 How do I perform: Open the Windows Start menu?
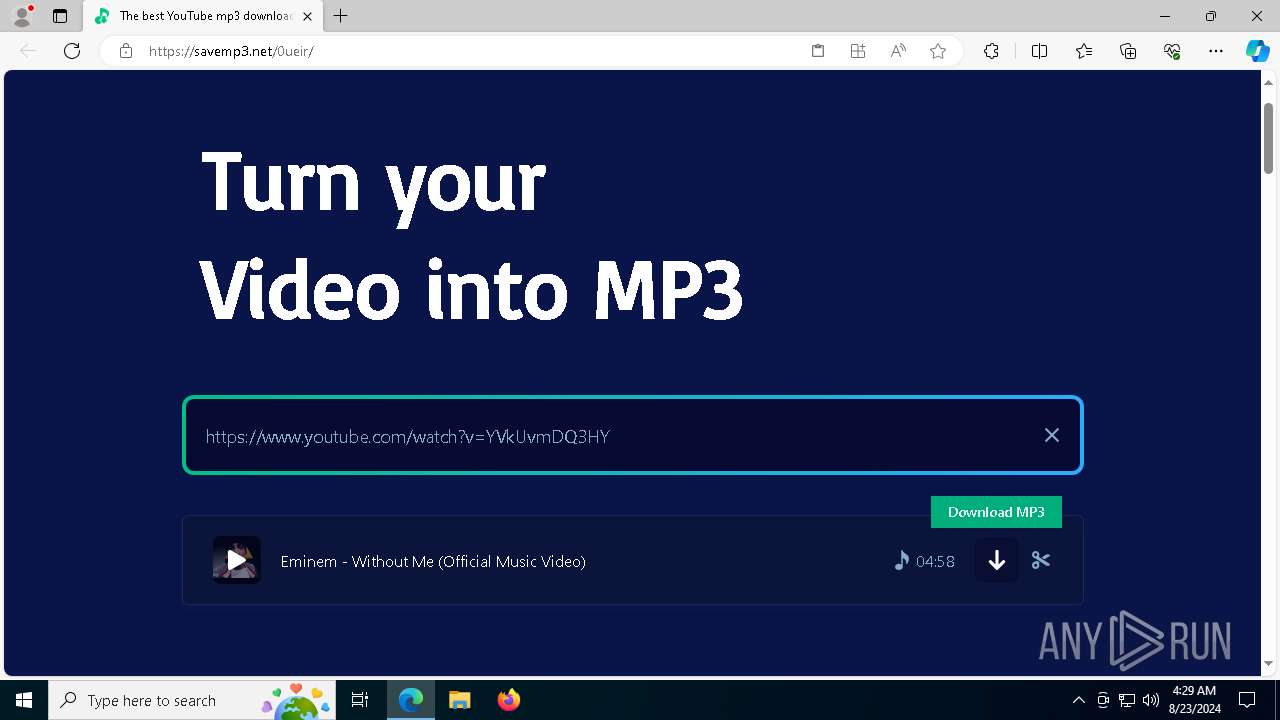(x=24, y=700)
